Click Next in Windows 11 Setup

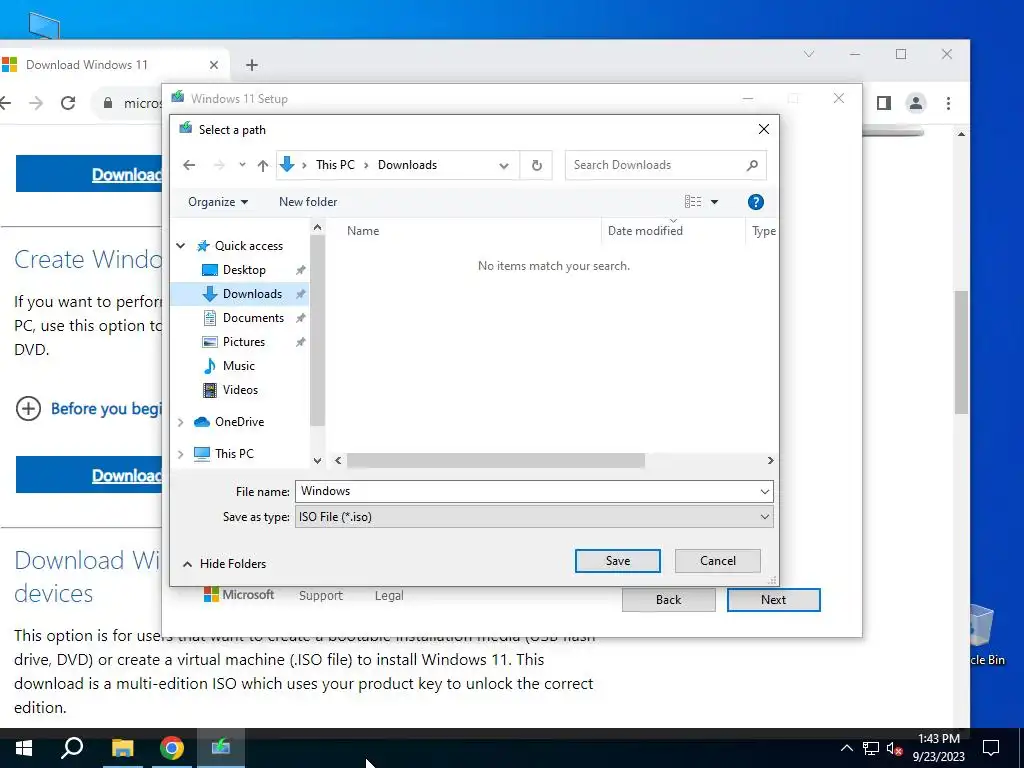click(x=773, y=600)
